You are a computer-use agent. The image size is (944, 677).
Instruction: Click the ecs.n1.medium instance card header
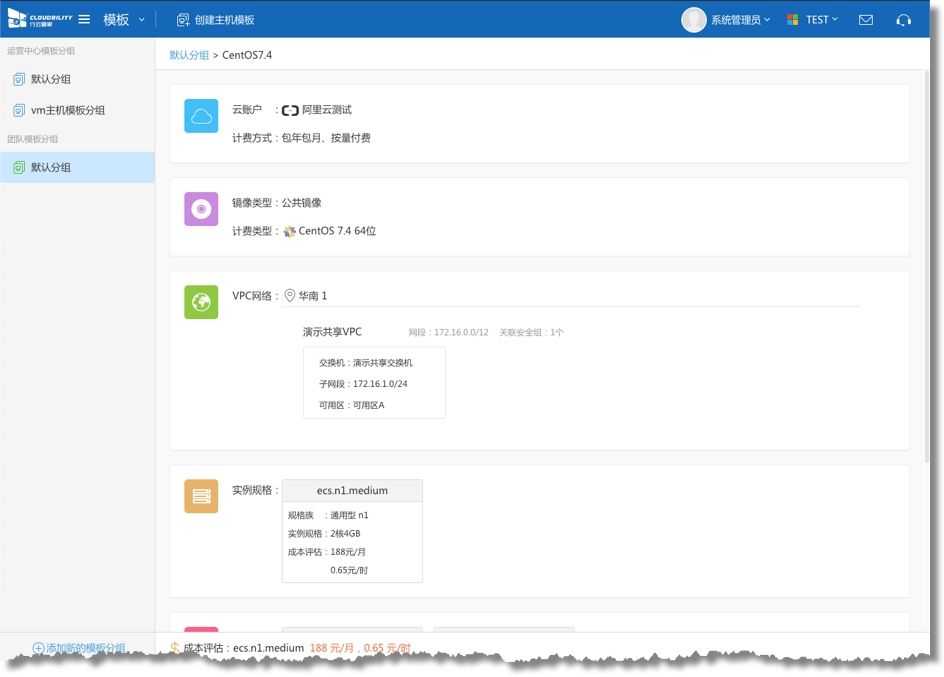352,490
